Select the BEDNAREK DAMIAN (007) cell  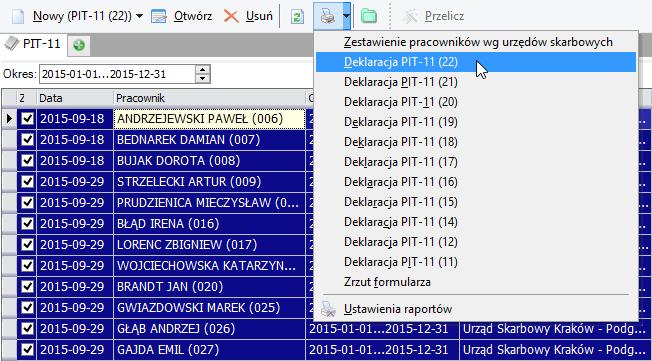[x=209, y=140]
